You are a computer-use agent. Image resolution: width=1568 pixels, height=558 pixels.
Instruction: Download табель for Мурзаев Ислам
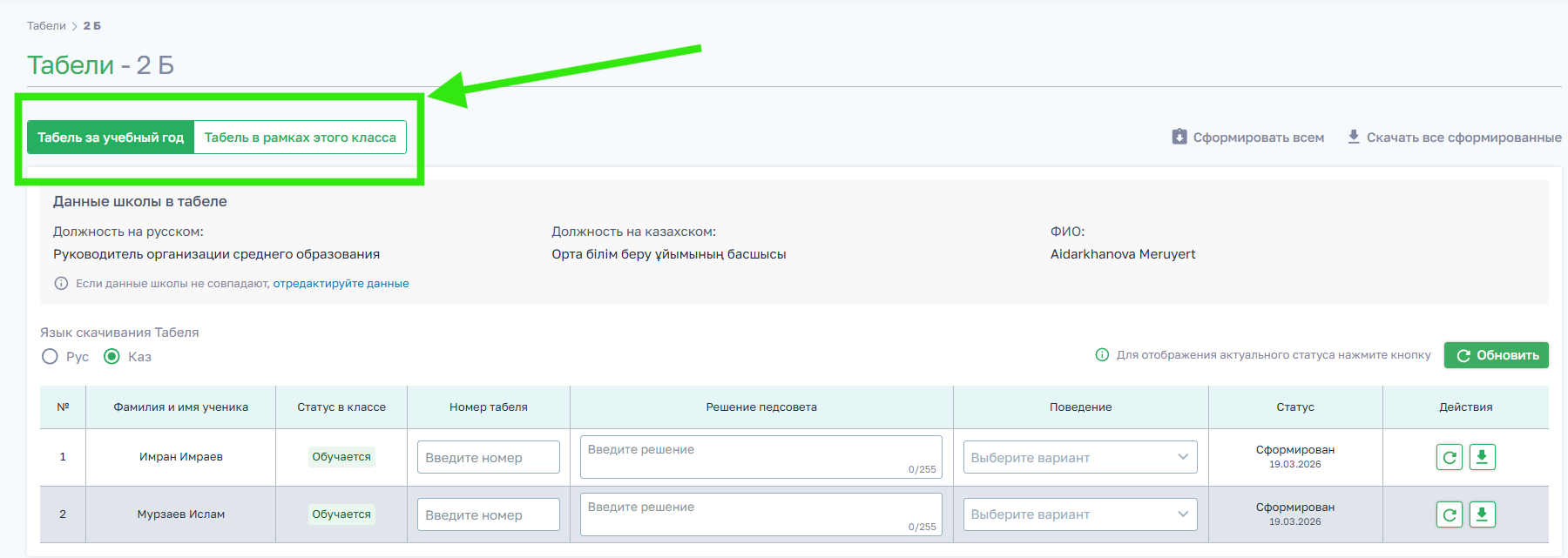[x=1482, y=514]
